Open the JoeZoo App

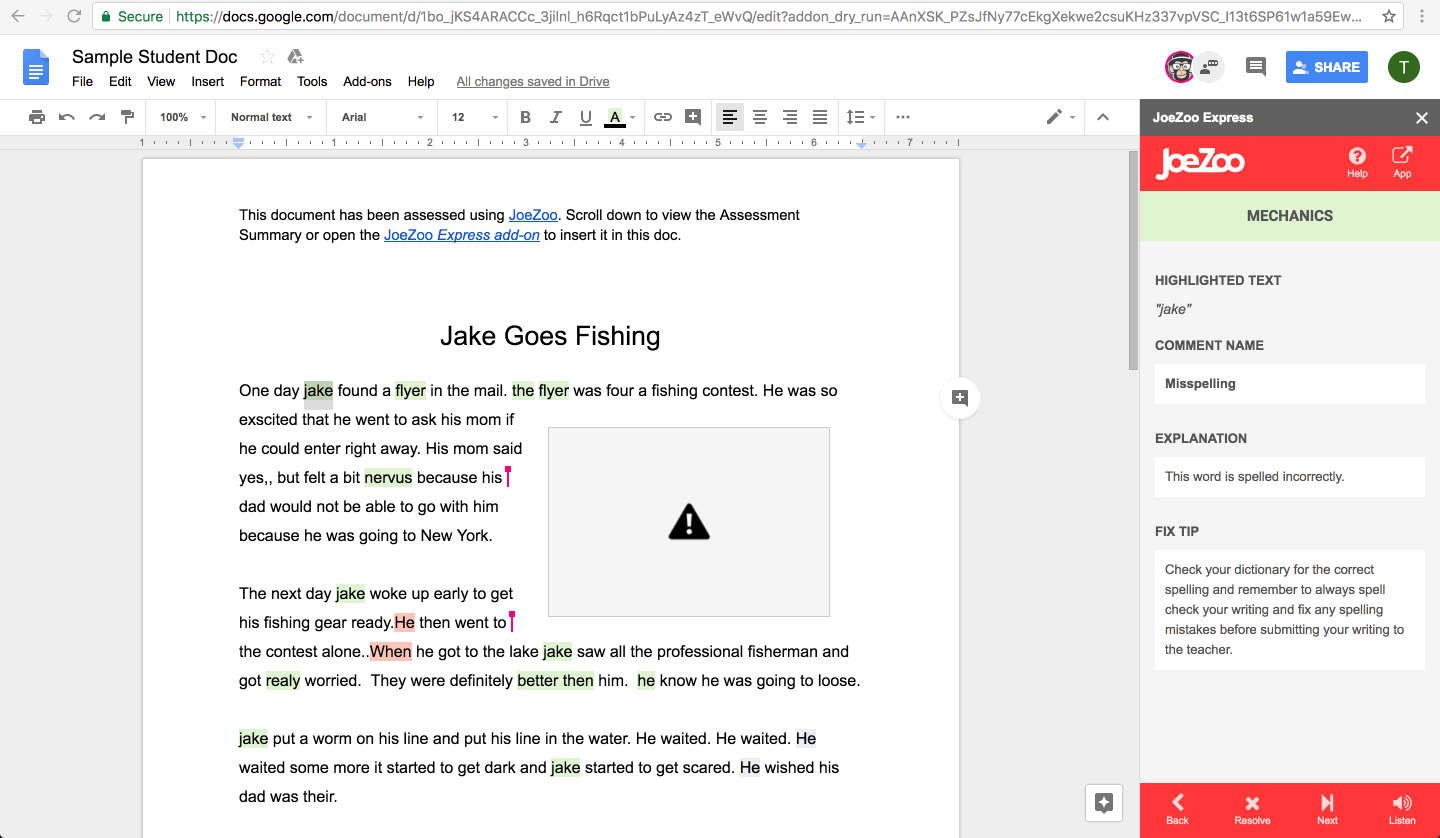pos(1402,161)
